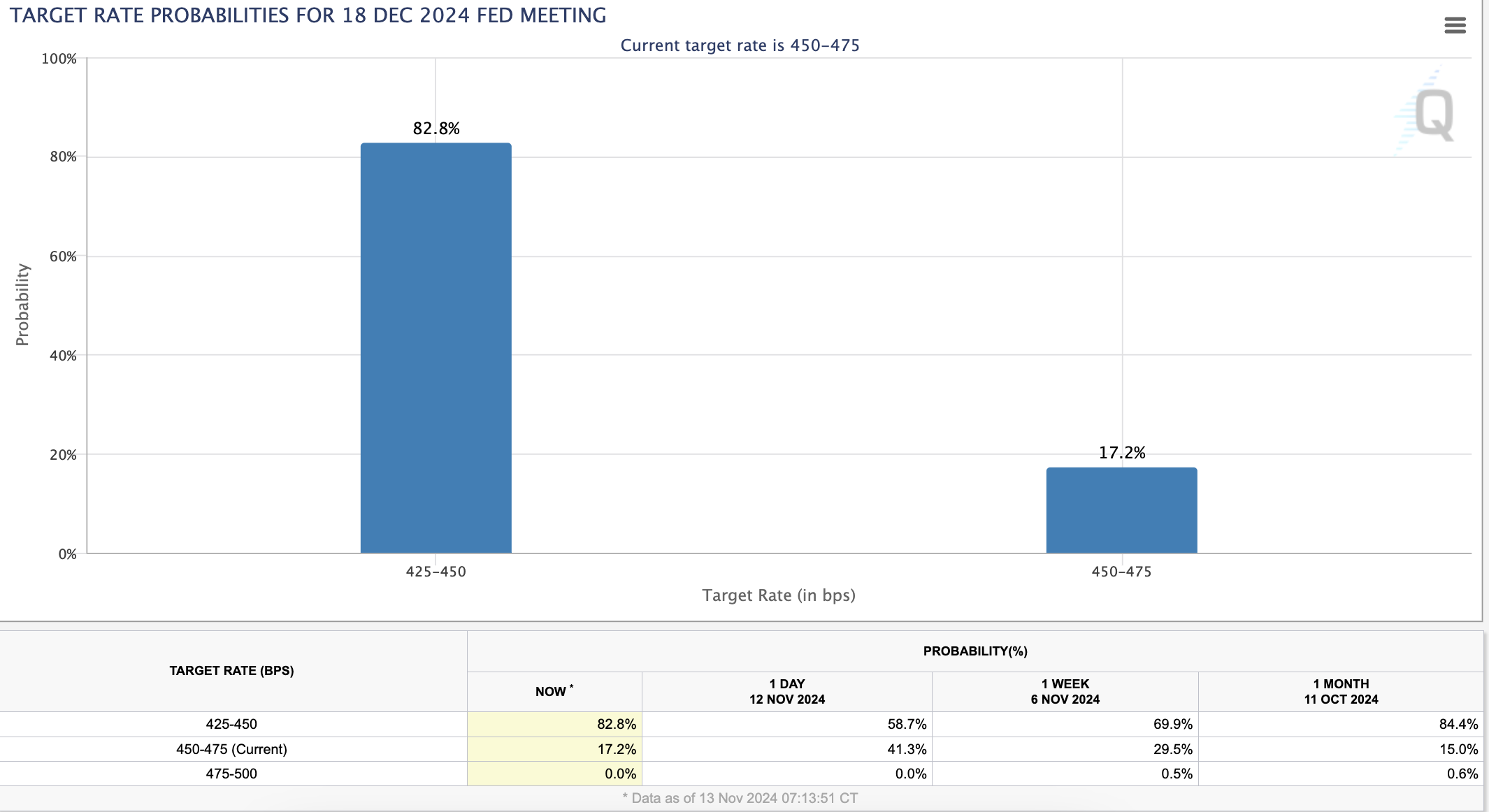The height and width of the screenshot is (812, 1489).
Task: Select the 425-450 target rate row
Action: pyautogui.click(x=231, y=725)
